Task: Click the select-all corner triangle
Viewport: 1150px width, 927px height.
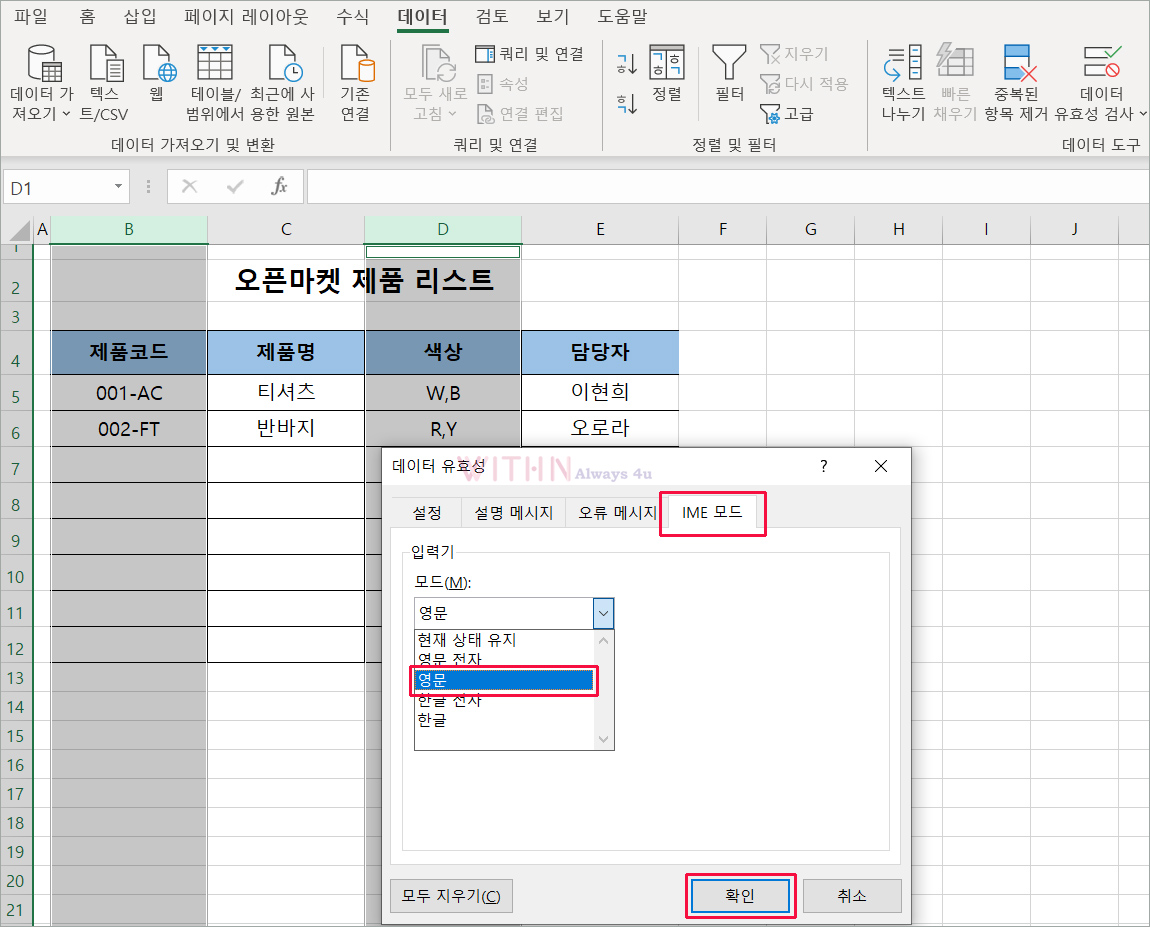Action: click(x=20, y=230)
